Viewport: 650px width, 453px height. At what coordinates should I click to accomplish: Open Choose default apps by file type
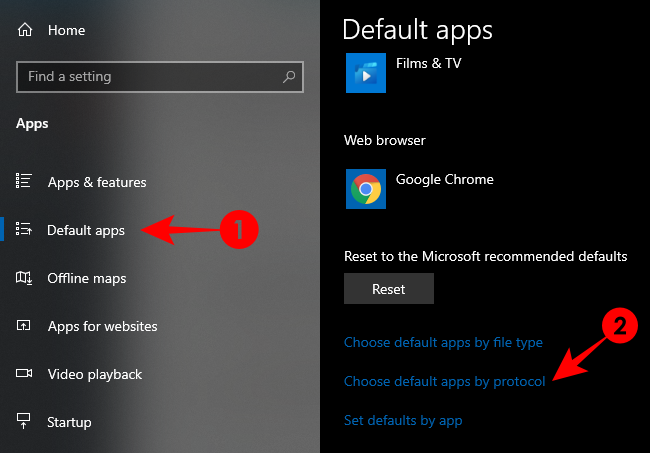point(443,342)
